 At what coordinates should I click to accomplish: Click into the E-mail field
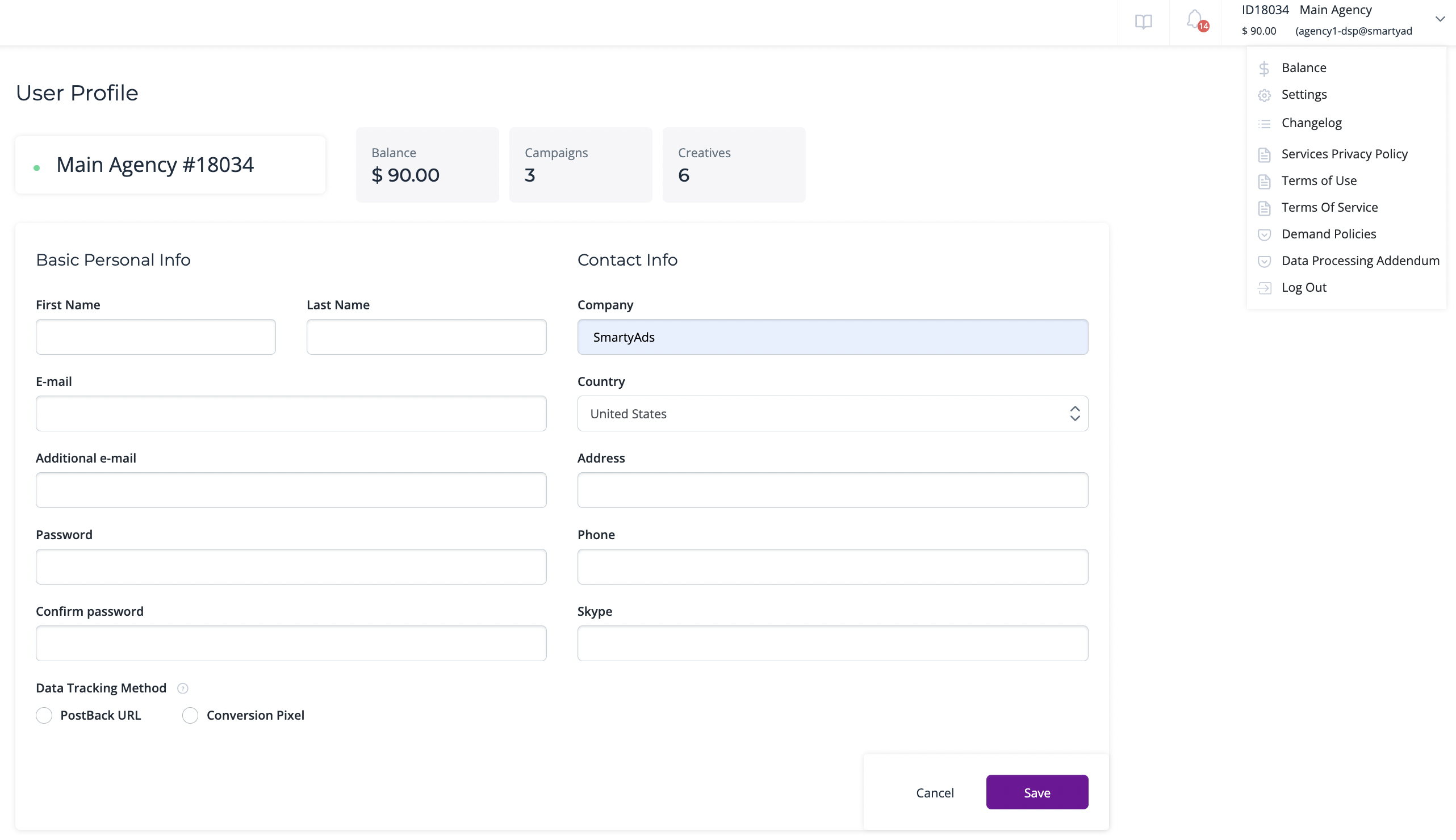[291, 414]
